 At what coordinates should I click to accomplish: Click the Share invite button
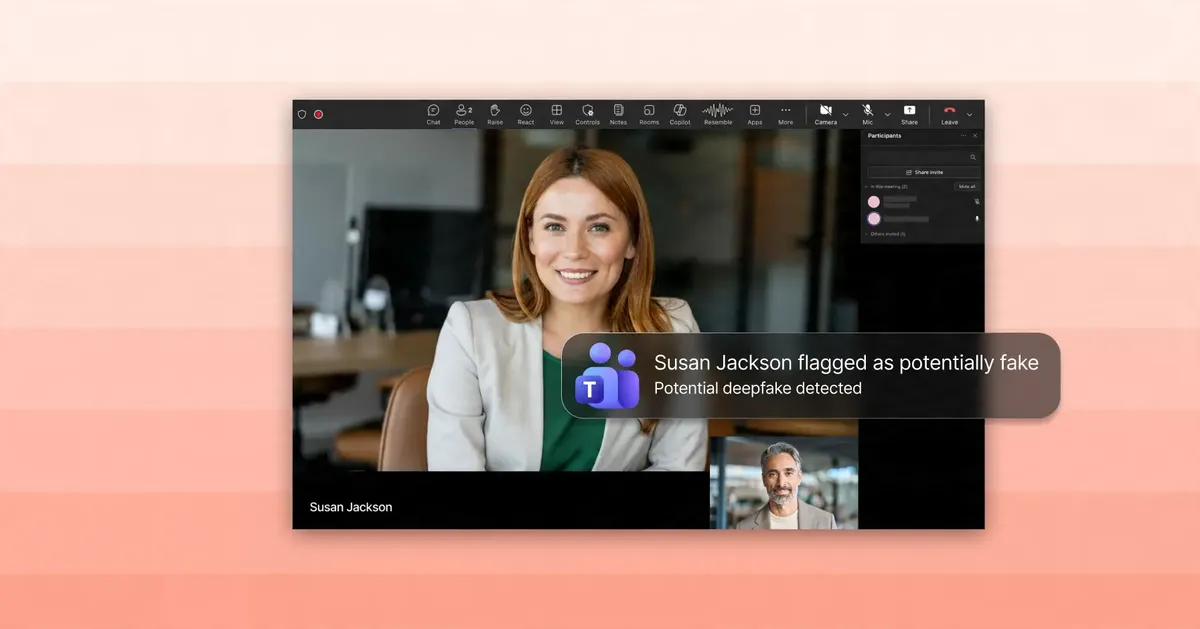924,172
